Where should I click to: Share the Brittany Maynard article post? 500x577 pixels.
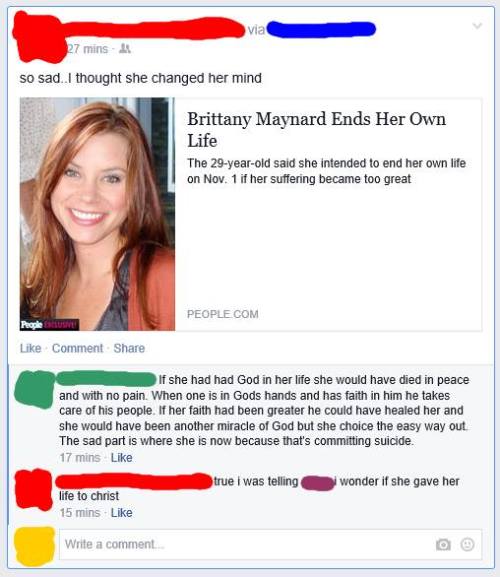[x=129, y=348]
